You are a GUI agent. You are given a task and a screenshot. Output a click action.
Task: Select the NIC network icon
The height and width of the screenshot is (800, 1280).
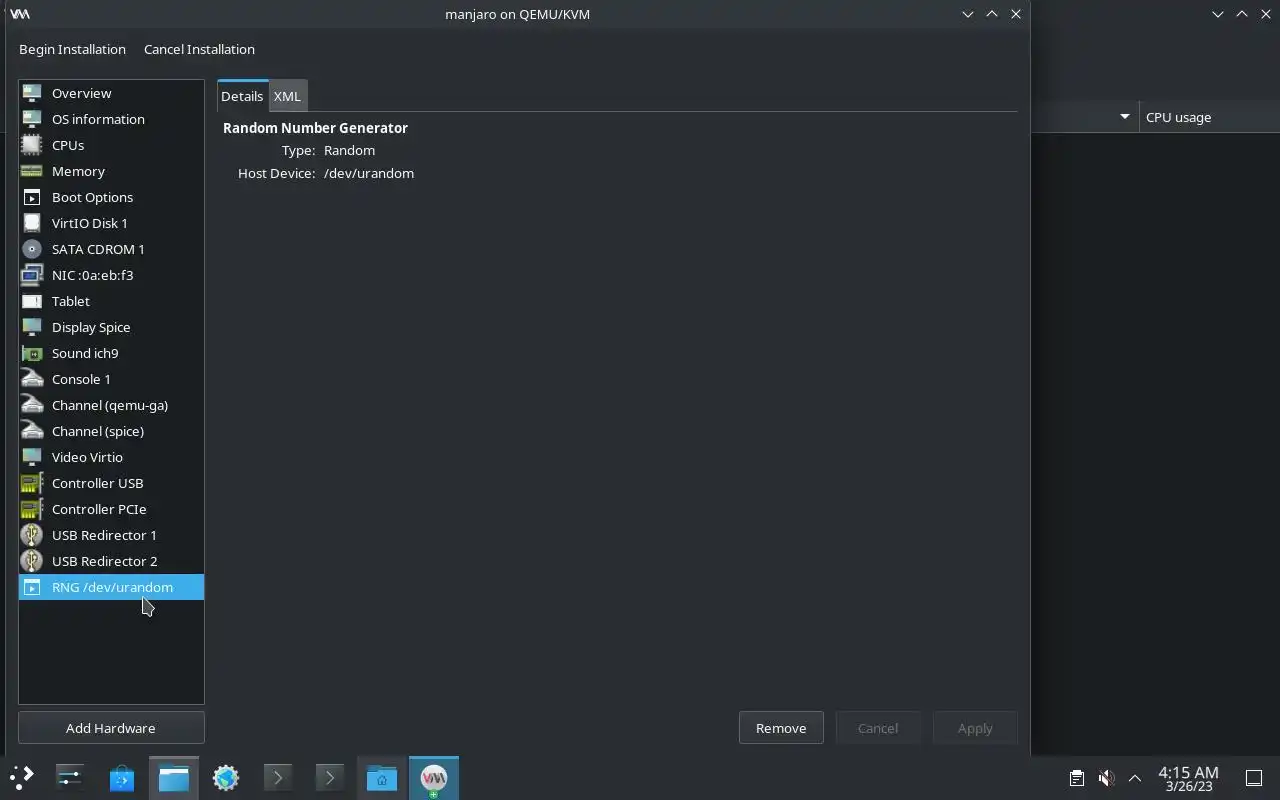coord(32,275)
